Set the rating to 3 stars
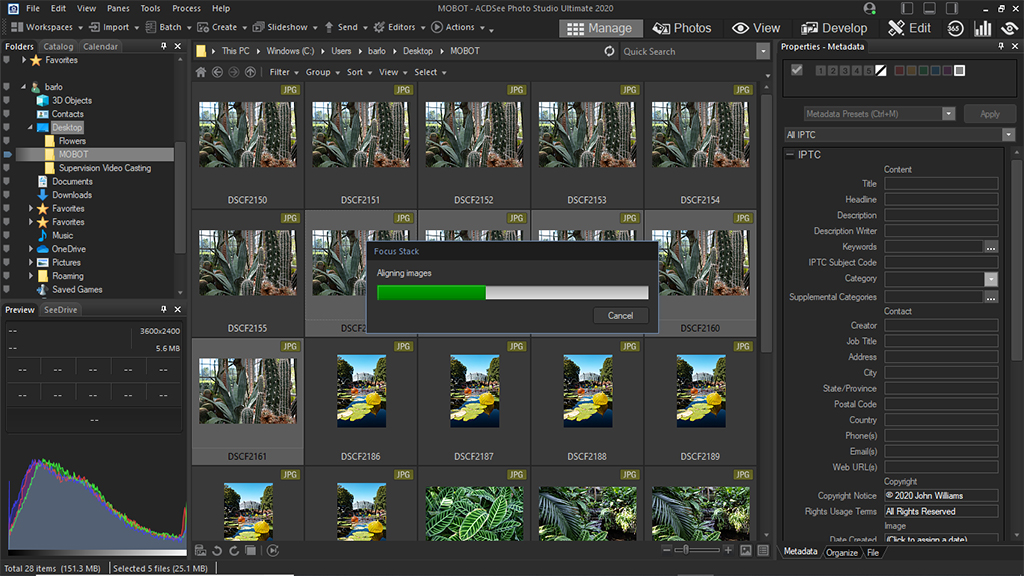This screenshot has height=576, width=1024. 845,70
